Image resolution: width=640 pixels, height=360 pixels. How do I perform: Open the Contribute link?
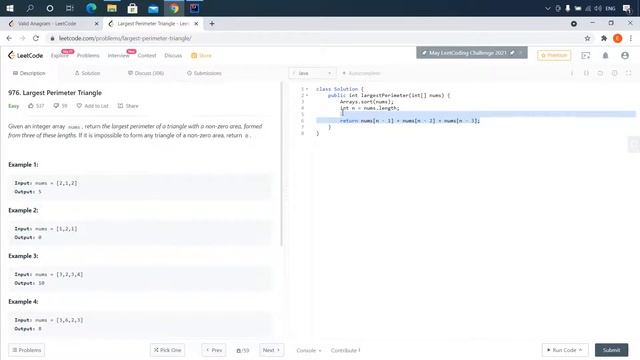(x=345, y=350)
